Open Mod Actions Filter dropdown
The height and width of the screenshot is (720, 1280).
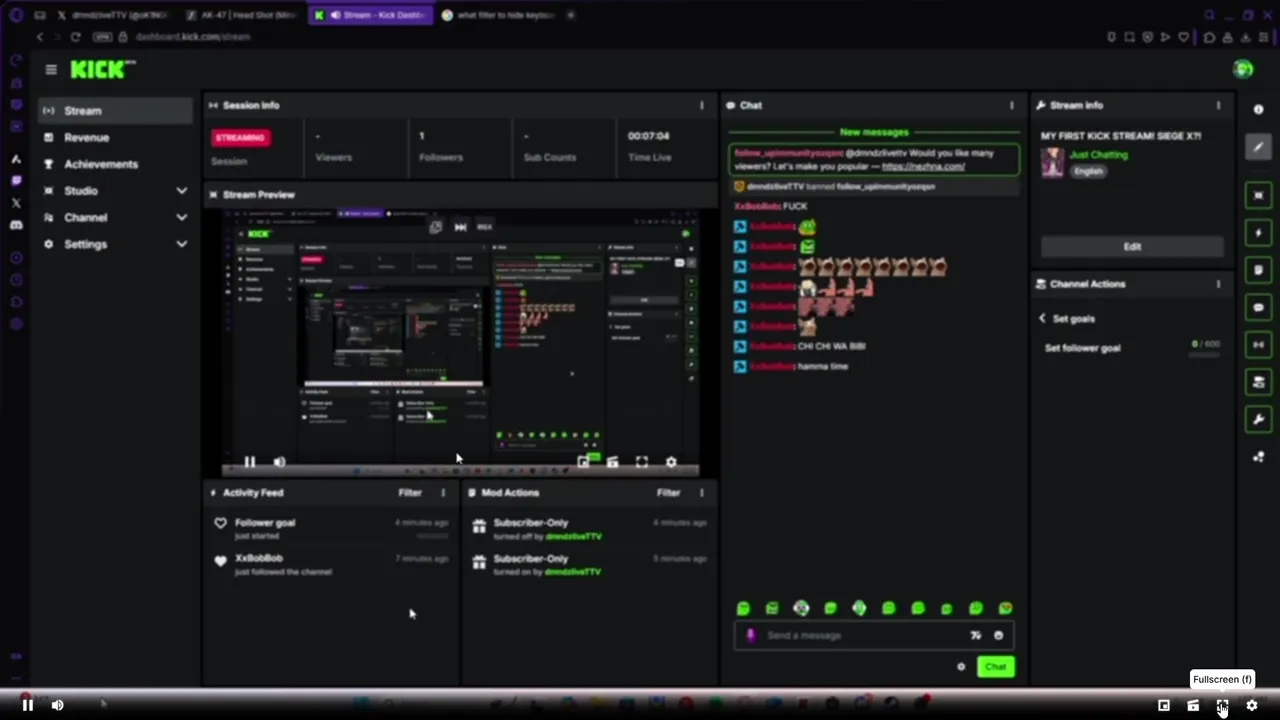[x=668, y=492]
